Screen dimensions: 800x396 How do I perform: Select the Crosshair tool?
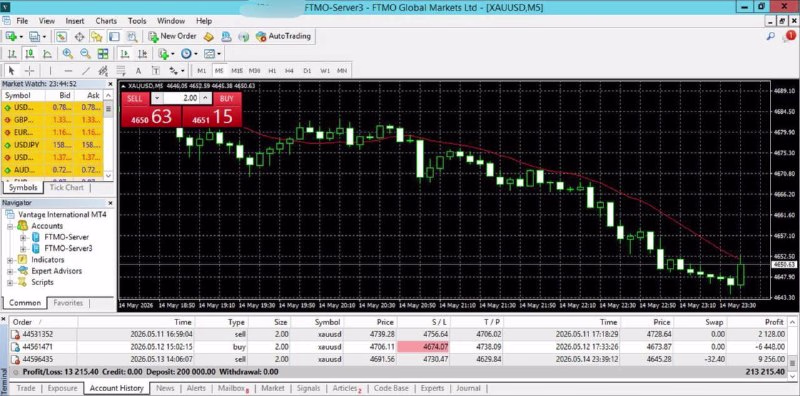click(x=30, y=70)
